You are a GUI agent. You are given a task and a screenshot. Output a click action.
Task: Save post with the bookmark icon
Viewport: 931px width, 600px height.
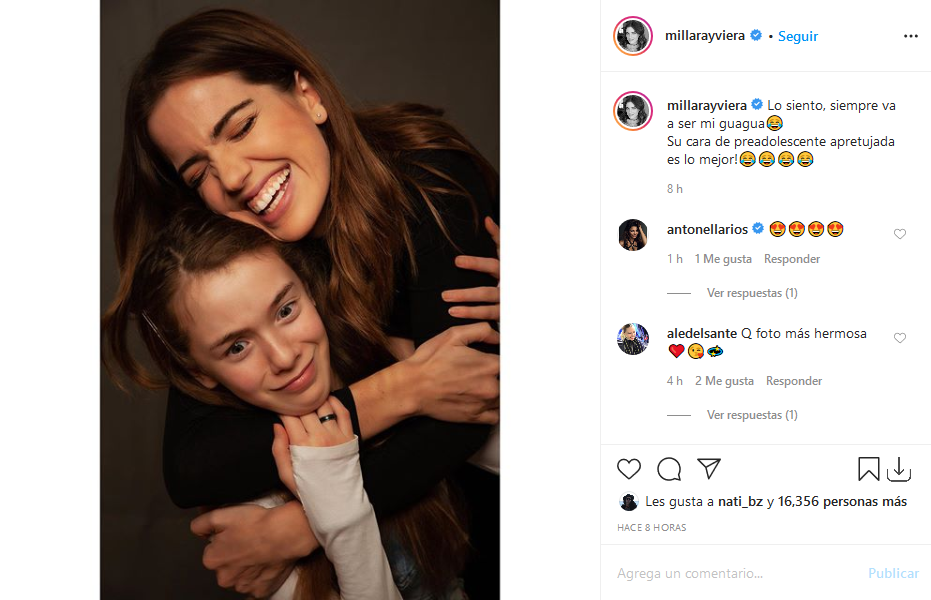[868, 469]
